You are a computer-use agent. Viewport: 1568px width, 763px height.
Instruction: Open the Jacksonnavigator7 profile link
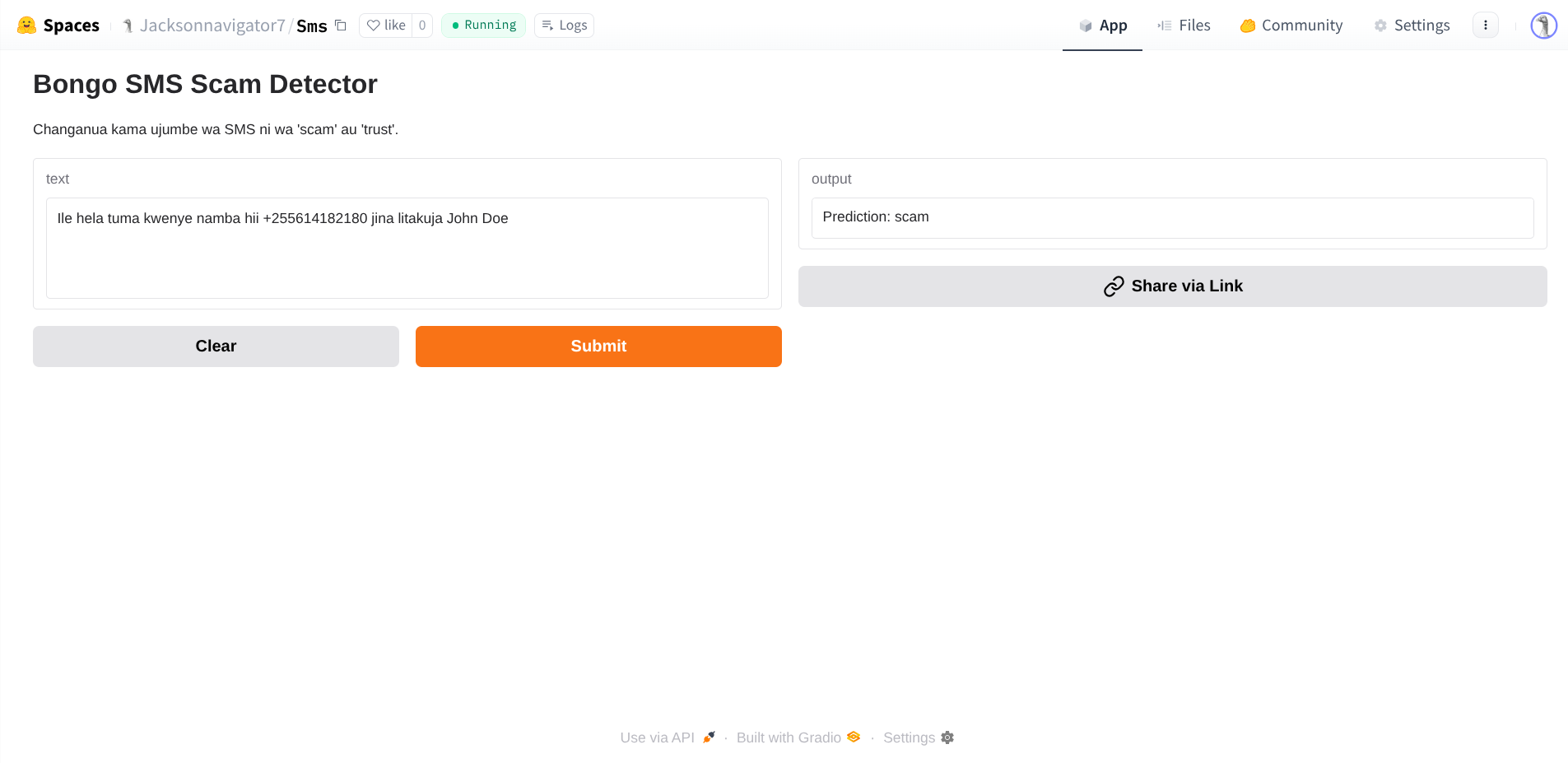pyautogui.click(x=212, y=26)
